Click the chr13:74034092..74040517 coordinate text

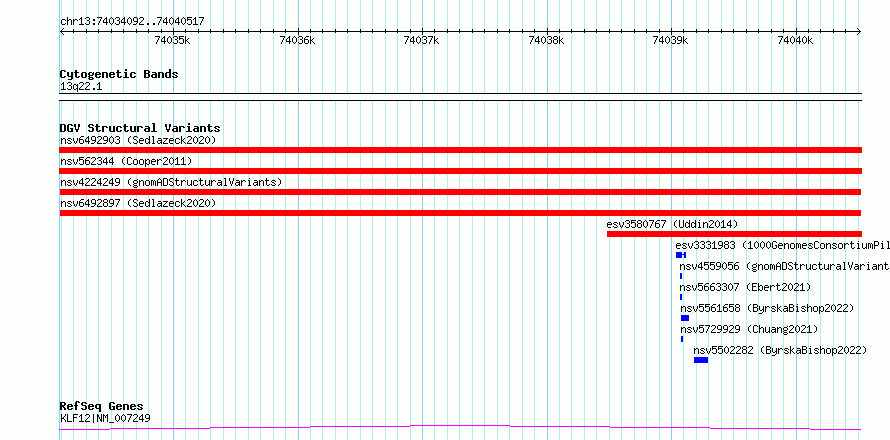pos(132,22)
